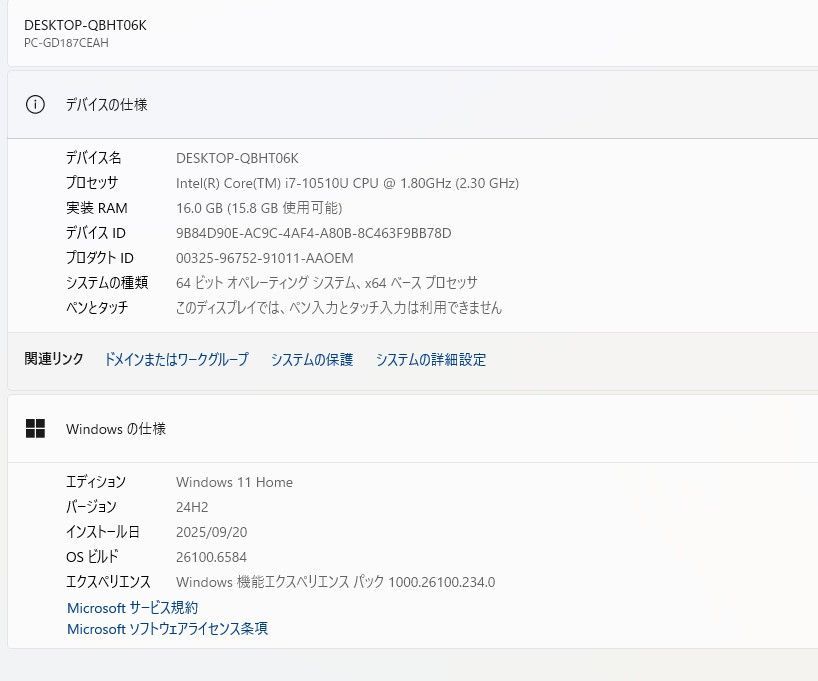Open ドメインまたはワークグループ settings
The image size is (818, 681).
[x=176, y=360]
